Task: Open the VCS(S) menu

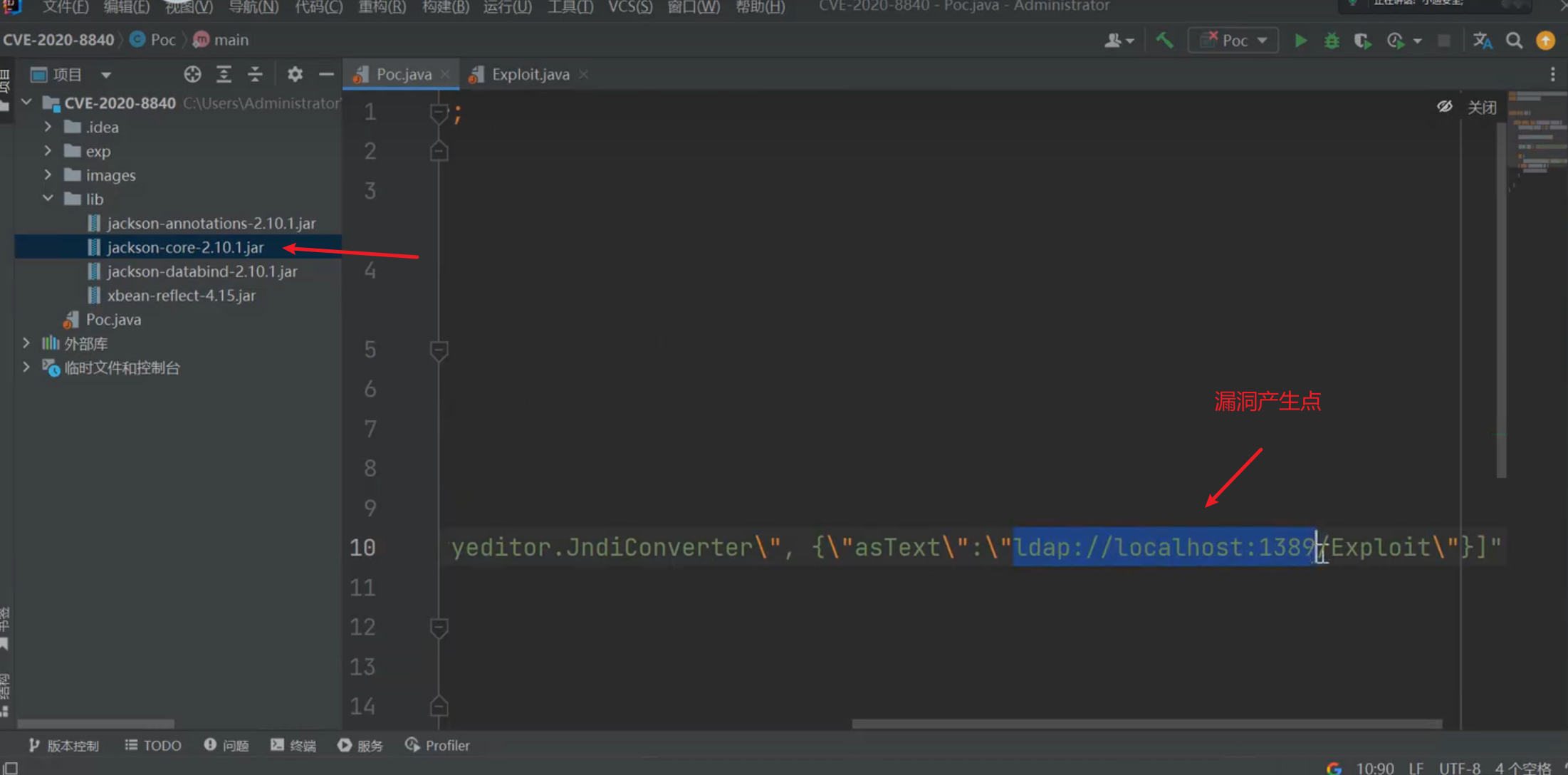Action: pyautogui.click(x=629, y=7)
